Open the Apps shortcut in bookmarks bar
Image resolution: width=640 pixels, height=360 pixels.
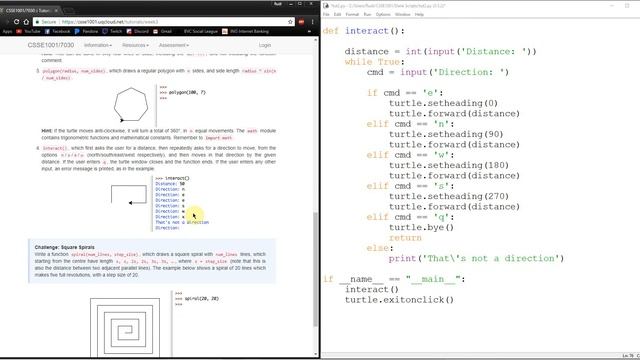[x=7, y=31]
